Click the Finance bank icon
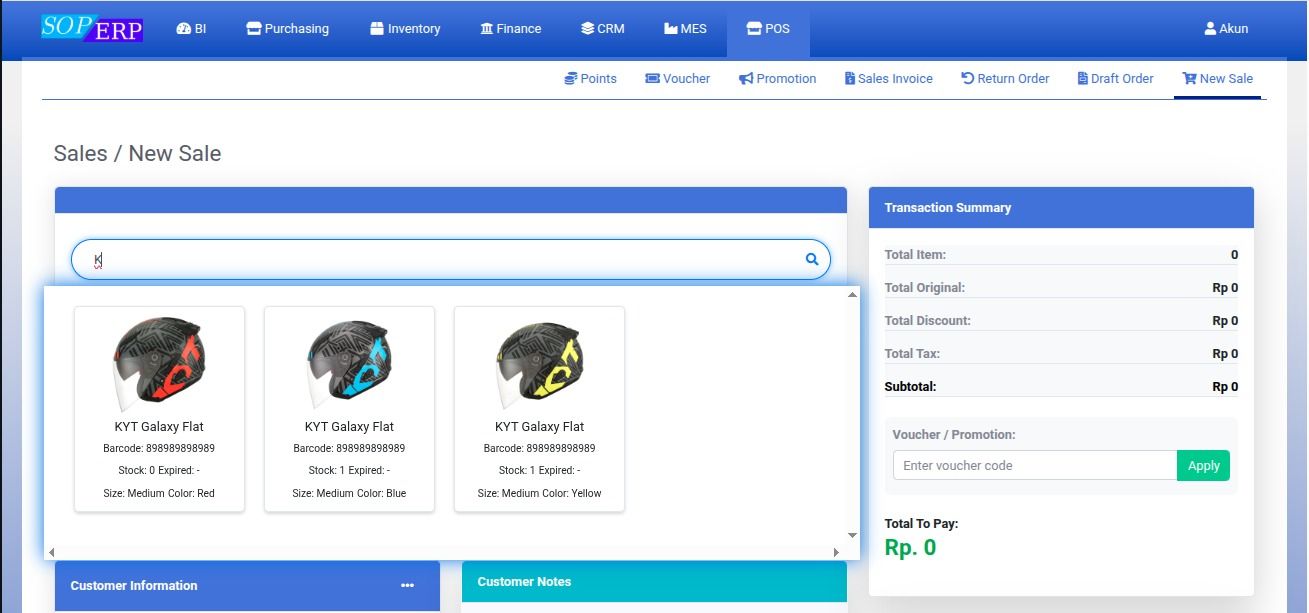The height and width of the screenshot is (613, 1309). (486, 28)
